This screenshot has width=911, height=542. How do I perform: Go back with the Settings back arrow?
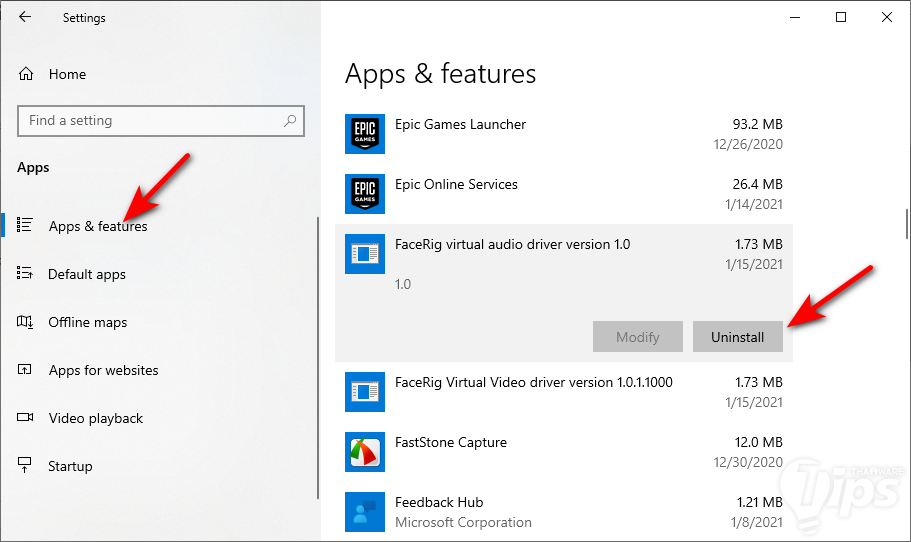pyautogui.click(x=25, y=17)
